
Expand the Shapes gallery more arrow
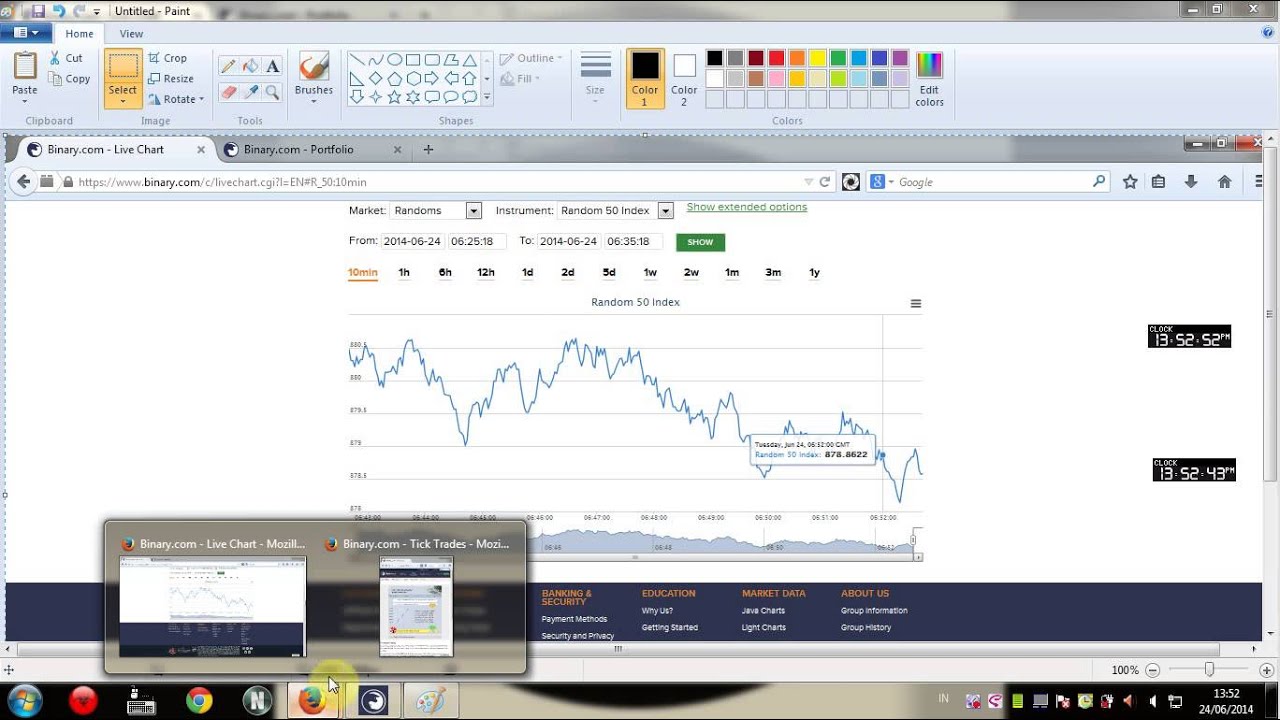[487, 97]
